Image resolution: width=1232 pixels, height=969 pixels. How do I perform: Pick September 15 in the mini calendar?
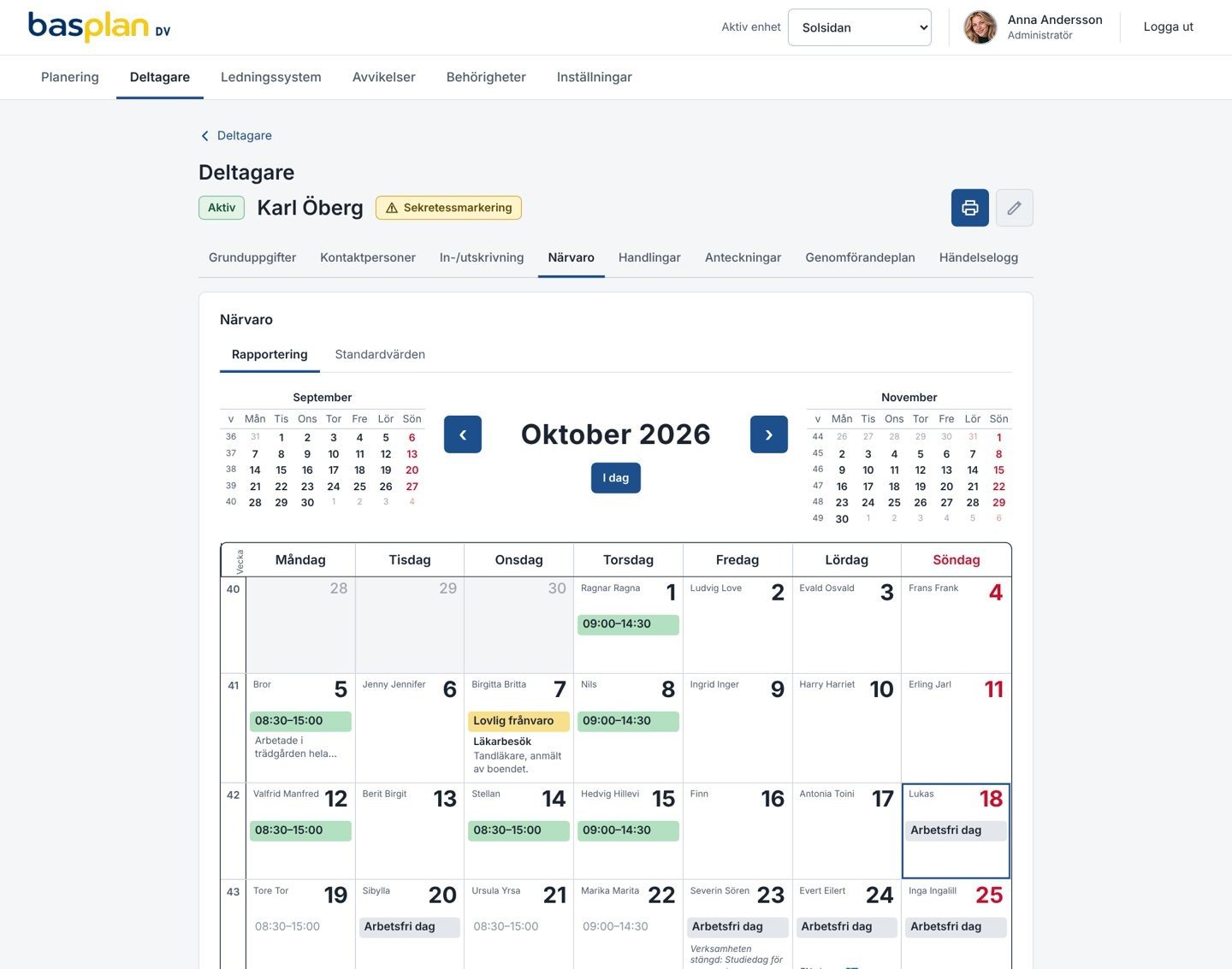point(281,470)
